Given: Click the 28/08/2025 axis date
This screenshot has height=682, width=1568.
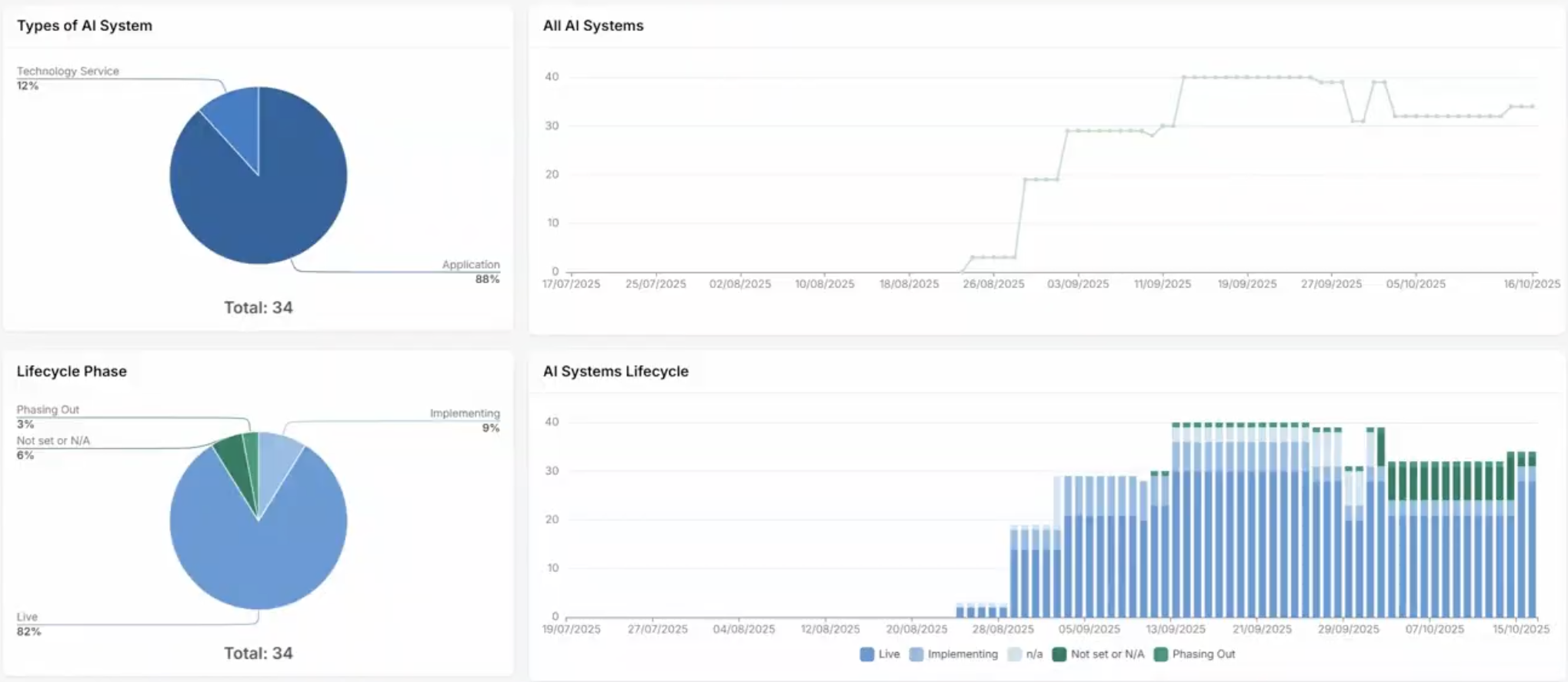Looking at the screenshot, I should [x=1003, y=629].
